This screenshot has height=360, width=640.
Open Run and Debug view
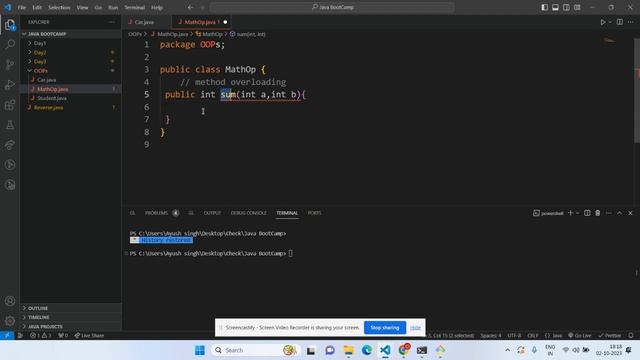point(10,84)
